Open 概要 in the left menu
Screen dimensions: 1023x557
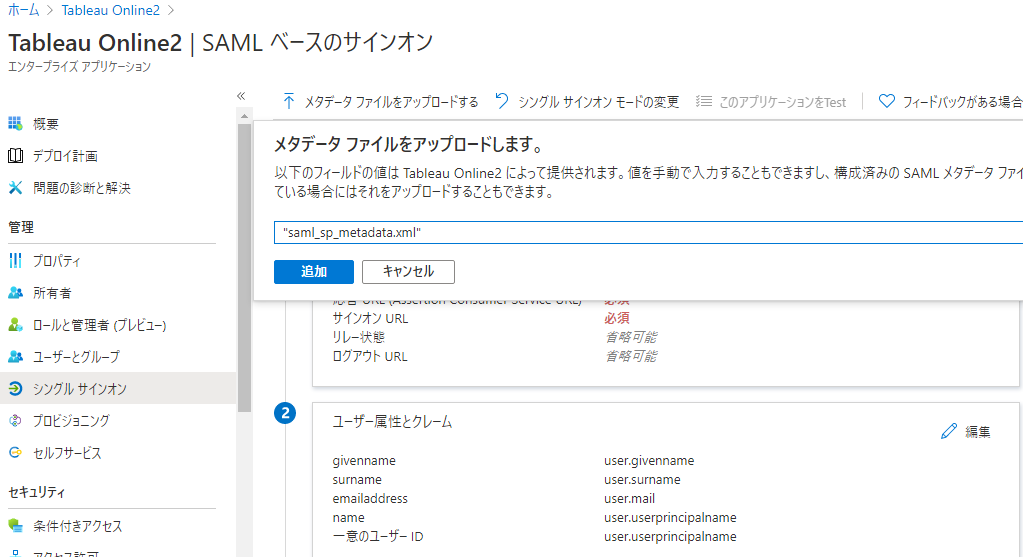click(x=46, y=124)
